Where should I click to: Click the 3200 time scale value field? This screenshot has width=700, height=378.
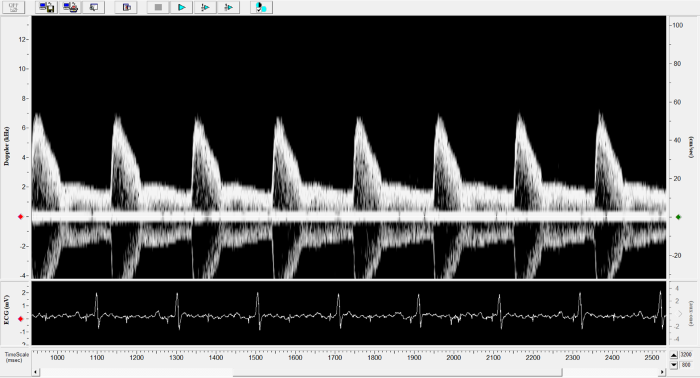point(686,355)
